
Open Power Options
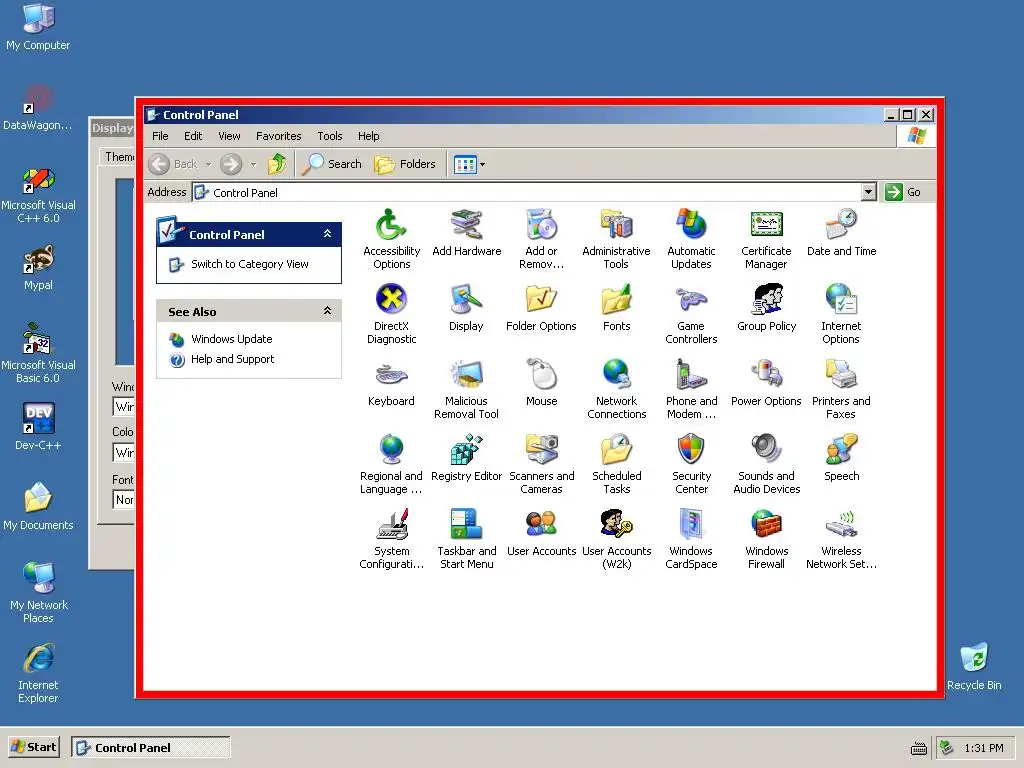(766, 383)
